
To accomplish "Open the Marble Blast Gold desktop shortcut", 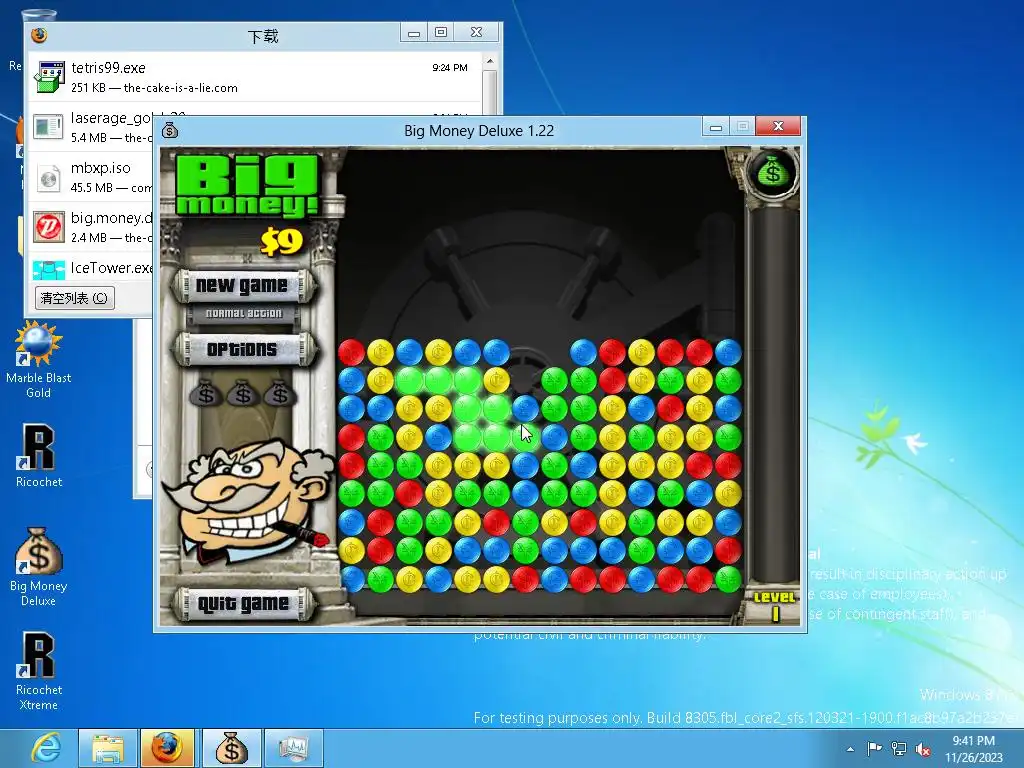I will (x=39, y=360).
